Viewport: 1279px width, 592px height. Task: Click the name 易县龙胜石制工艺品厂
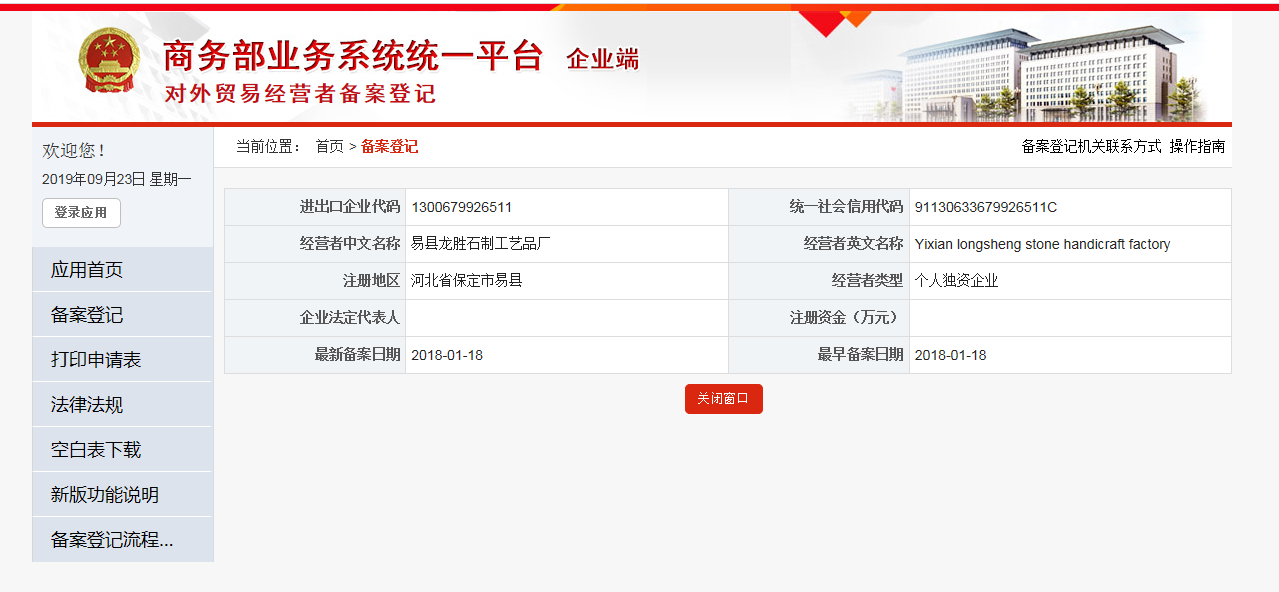coord(481,244)
